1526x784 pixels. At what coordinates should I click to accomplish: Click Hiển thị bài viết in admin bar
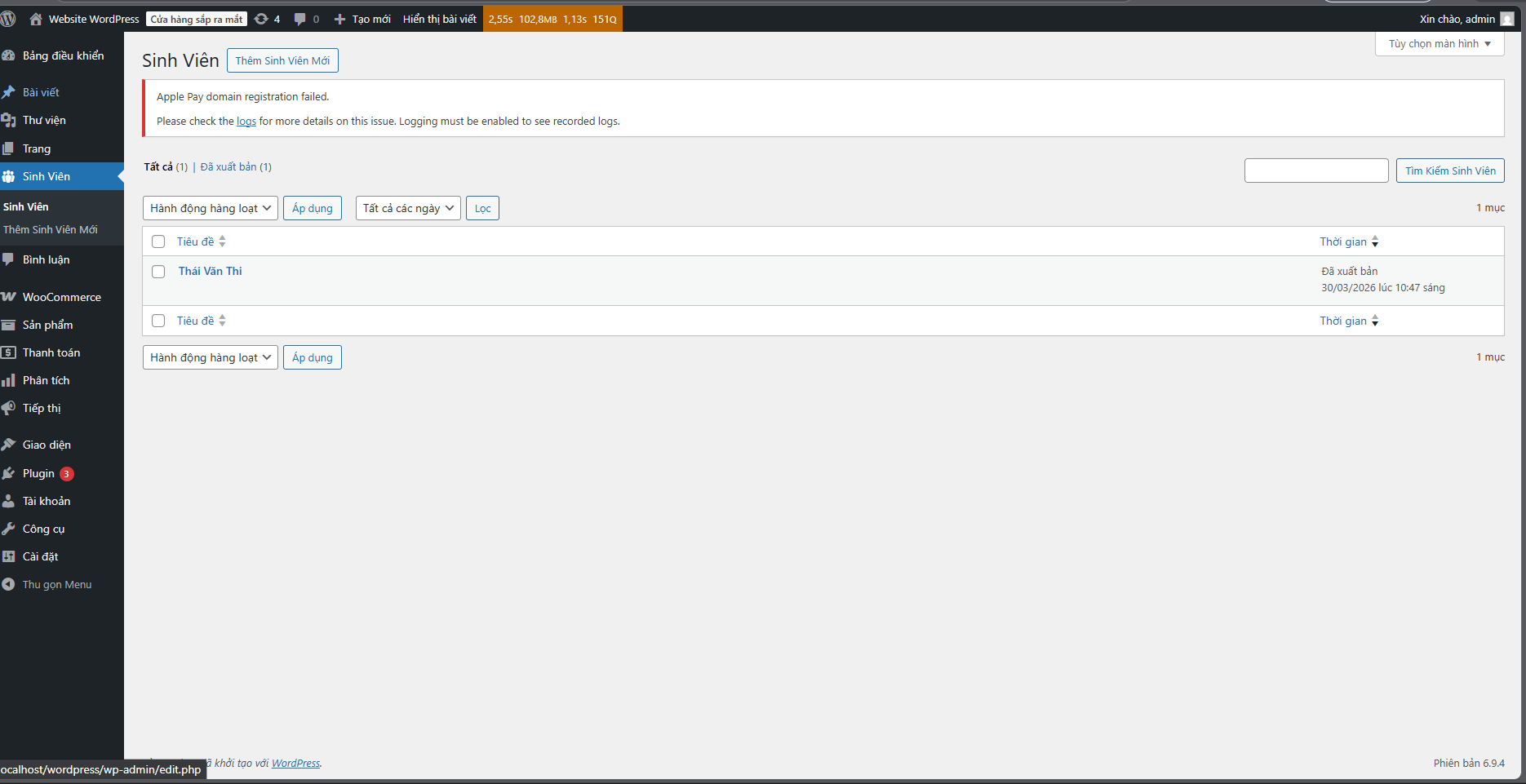pos(440,19)
